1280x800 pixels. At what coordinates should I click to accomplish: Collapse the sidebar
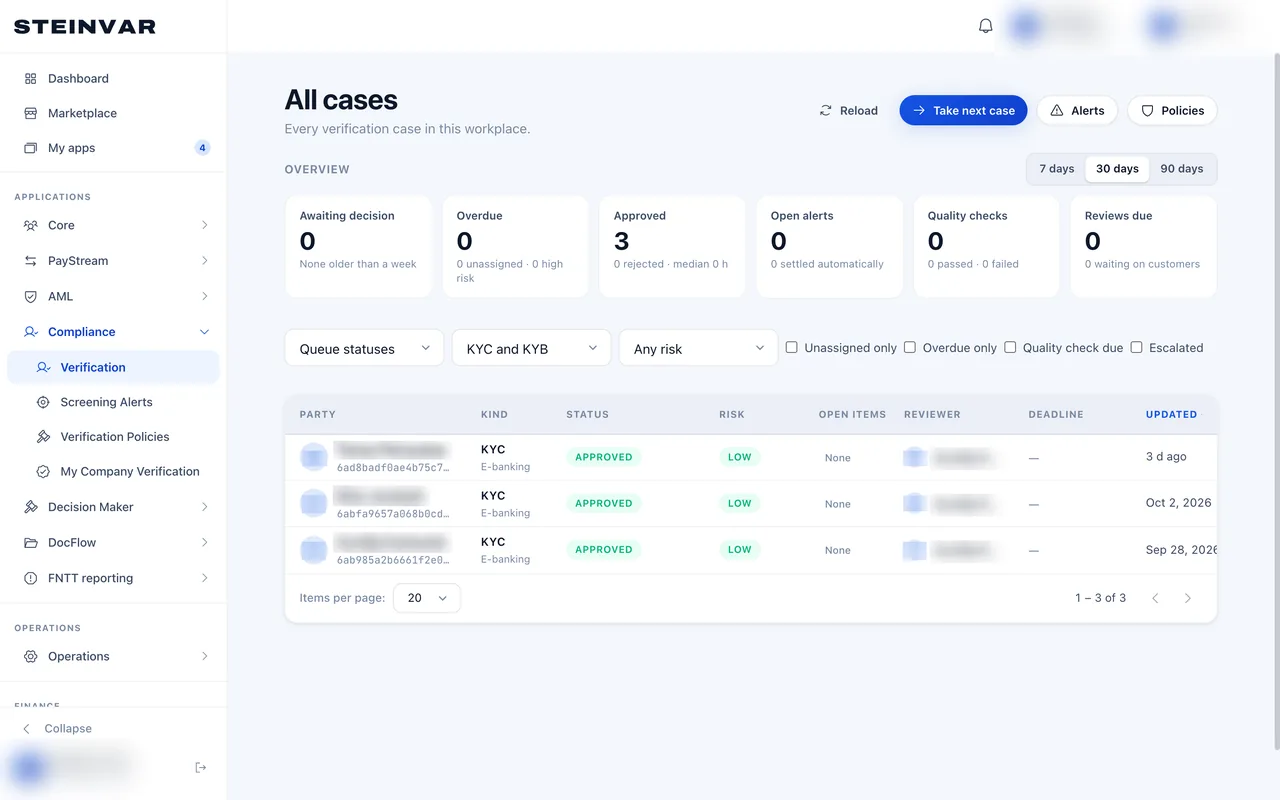click(x=58, y=729)
